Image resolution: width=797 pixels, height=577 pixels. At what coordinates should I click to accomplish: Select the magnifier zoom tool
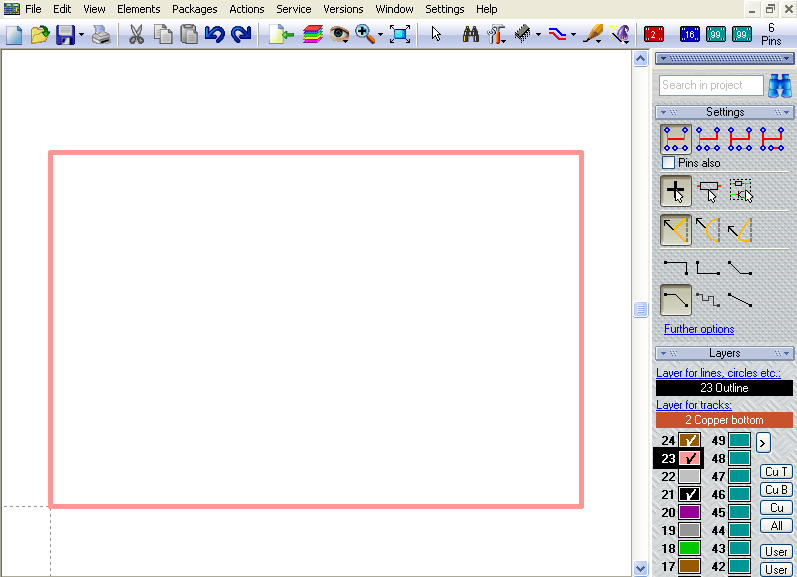364,35
